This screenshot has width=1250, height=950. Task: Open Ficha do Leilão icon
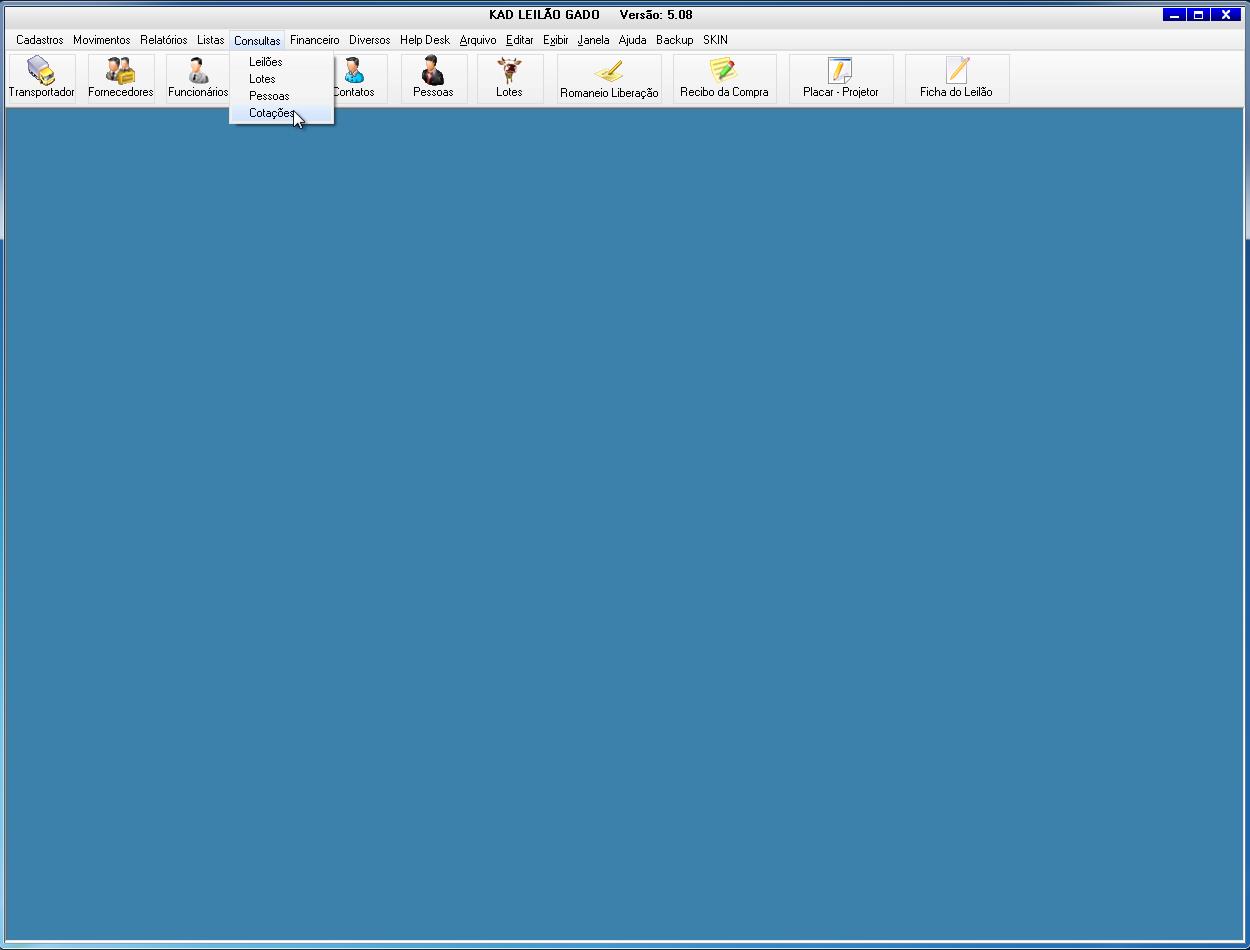tap(957, 79)
